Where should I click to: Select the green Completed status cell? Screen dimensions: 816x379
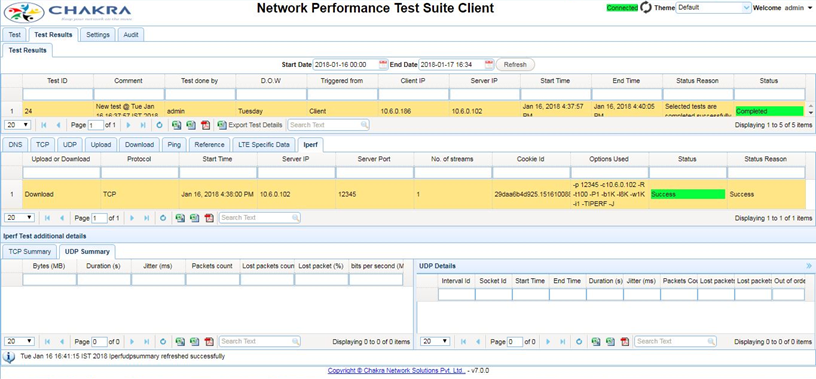[x=769, y=111]
